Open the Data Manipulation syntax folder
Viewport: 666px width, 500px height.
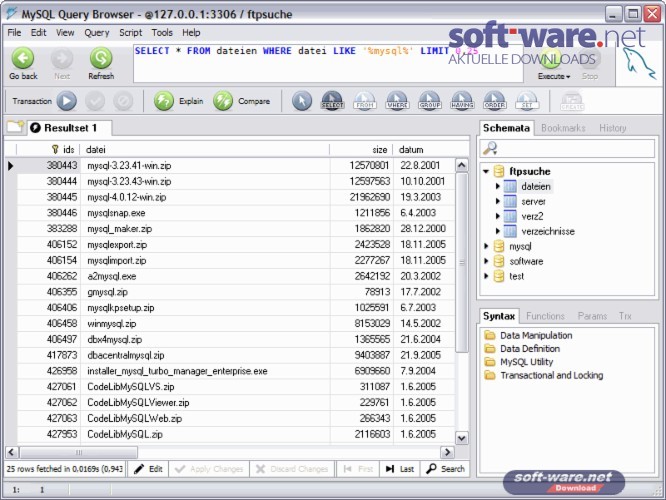[x=528, y=335]
